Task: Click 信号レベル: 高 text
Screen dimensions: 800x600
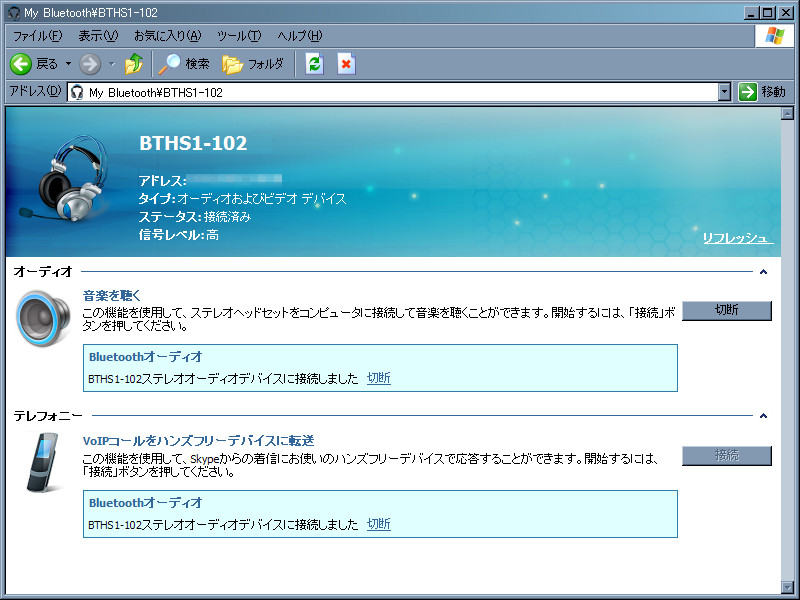Action: coord(179,235)
